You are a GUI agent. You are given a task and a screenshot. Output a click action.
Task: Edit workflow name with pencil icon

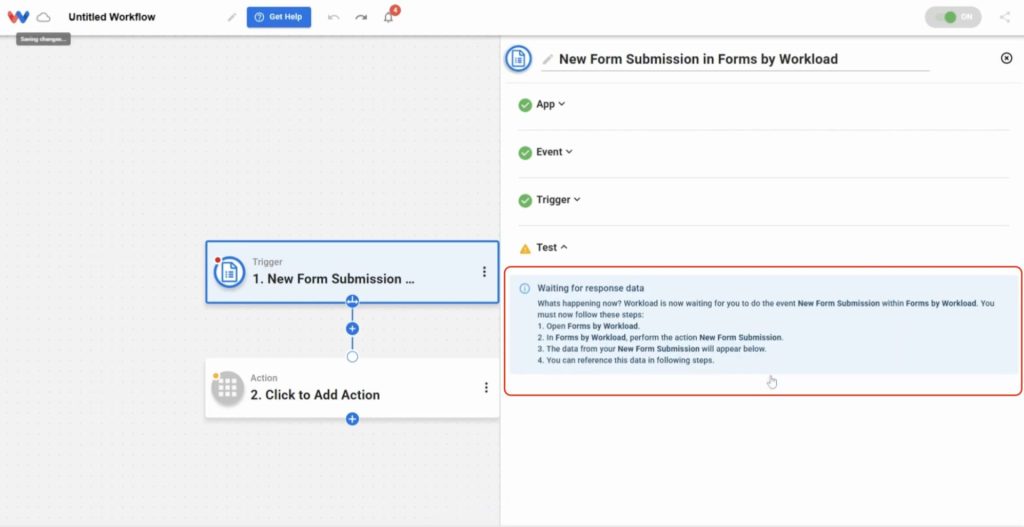(232, 17)
